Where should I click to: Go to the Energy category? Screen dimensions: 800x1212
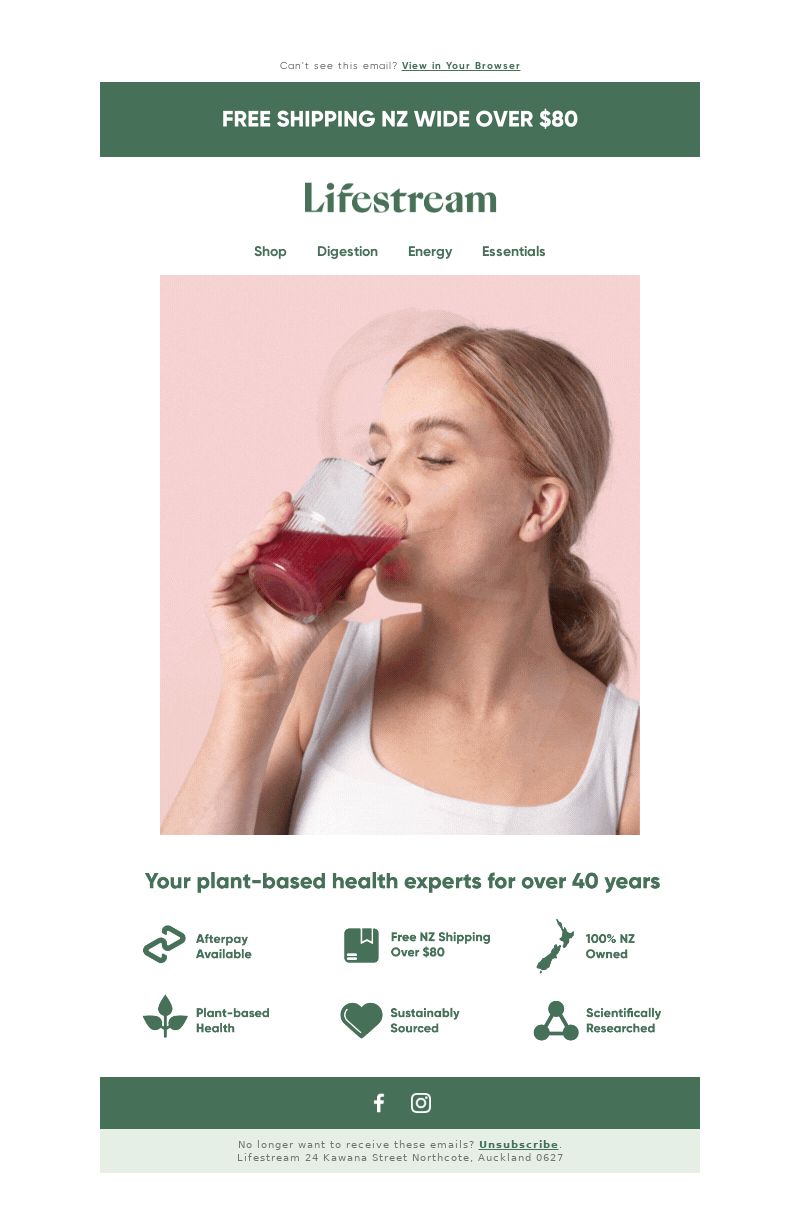click(430, 252)
